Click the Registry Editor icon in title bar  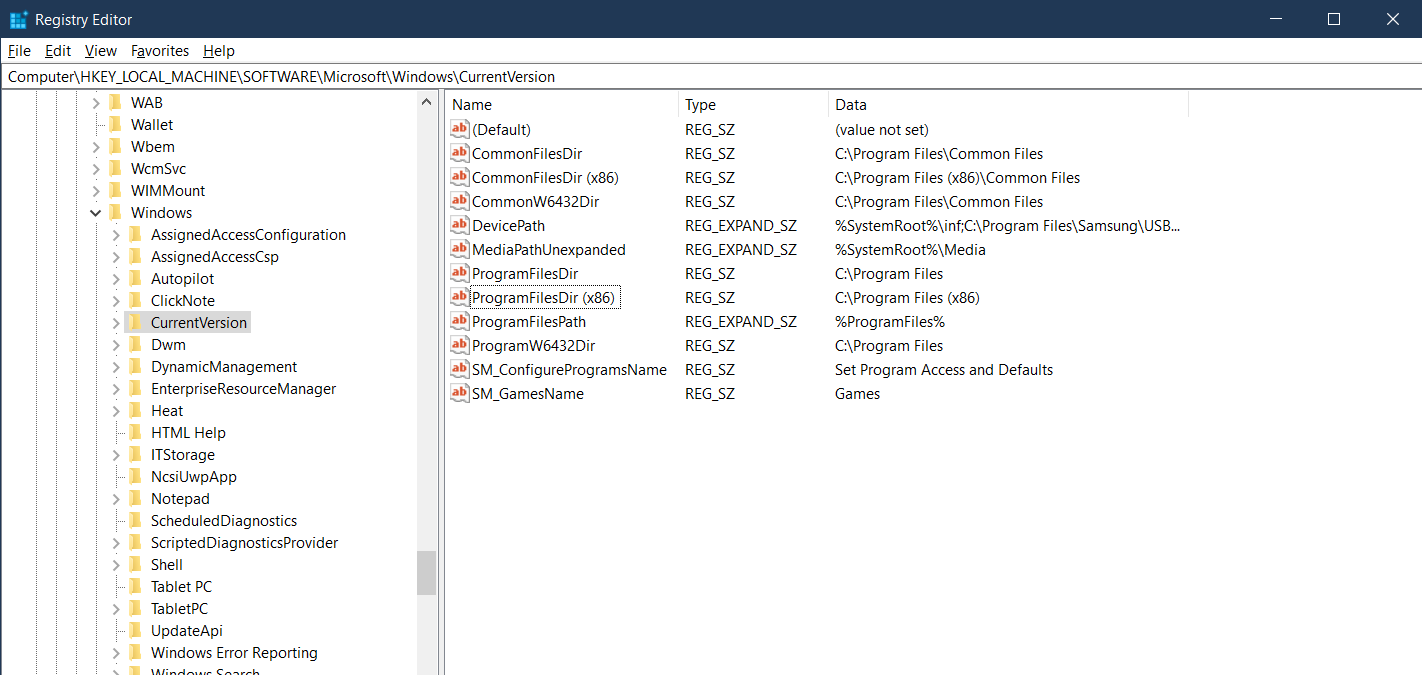click(x=16, y=19)
